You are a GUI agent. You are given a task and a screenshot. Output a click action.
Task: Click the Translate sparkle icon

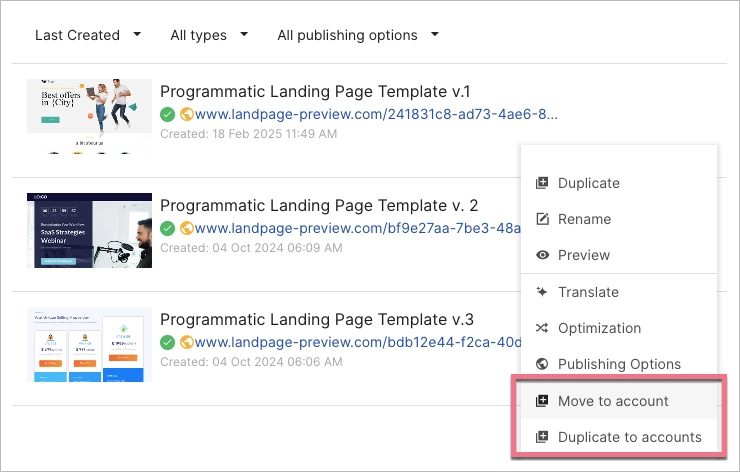(542, 292)
